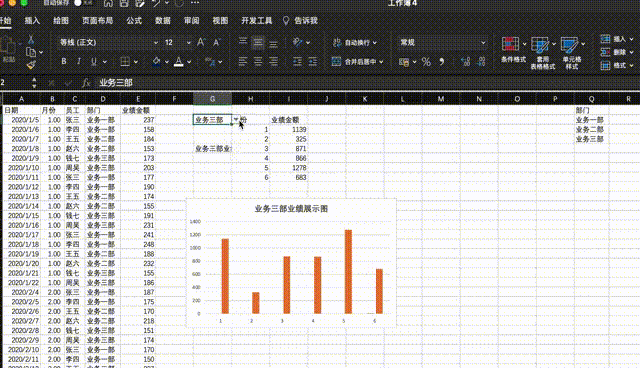This screenshot has width=640, height=368.
Task: Align text to bottom
Action: coord(273,43)
